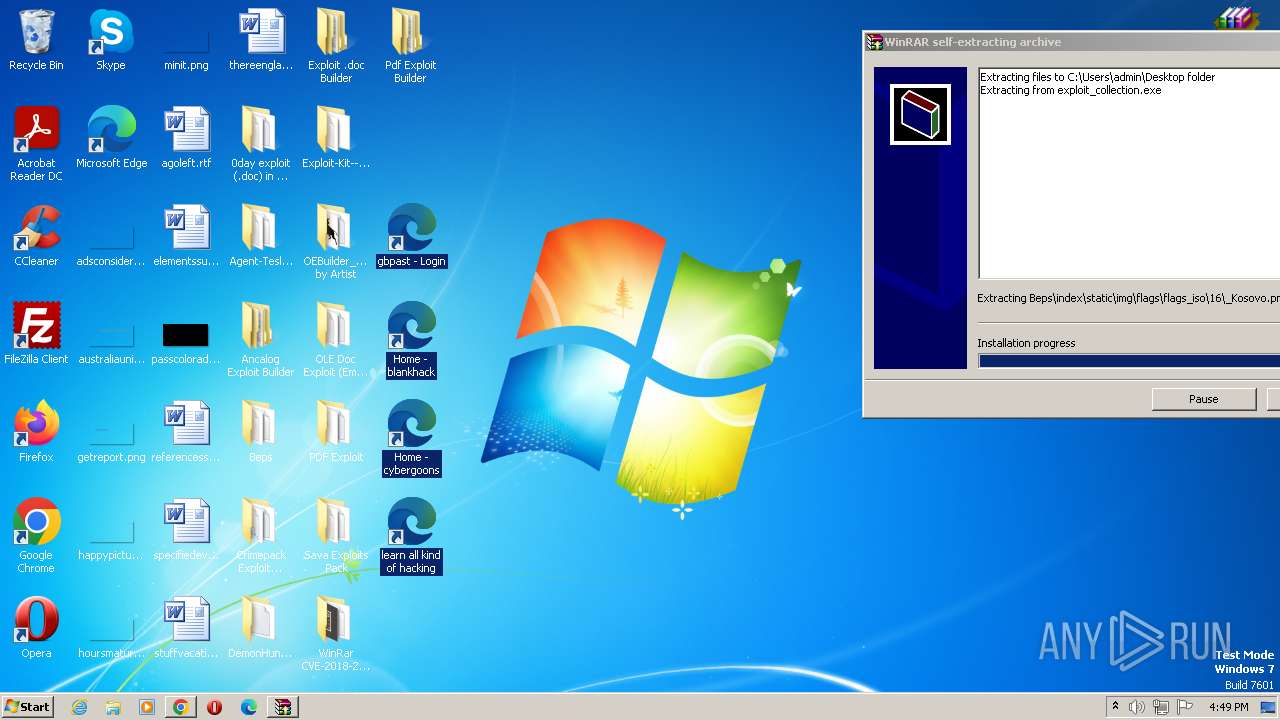Click the WinRAR self-extracting archive title bar
The image size is (1280, 720).
(1072, 42)
